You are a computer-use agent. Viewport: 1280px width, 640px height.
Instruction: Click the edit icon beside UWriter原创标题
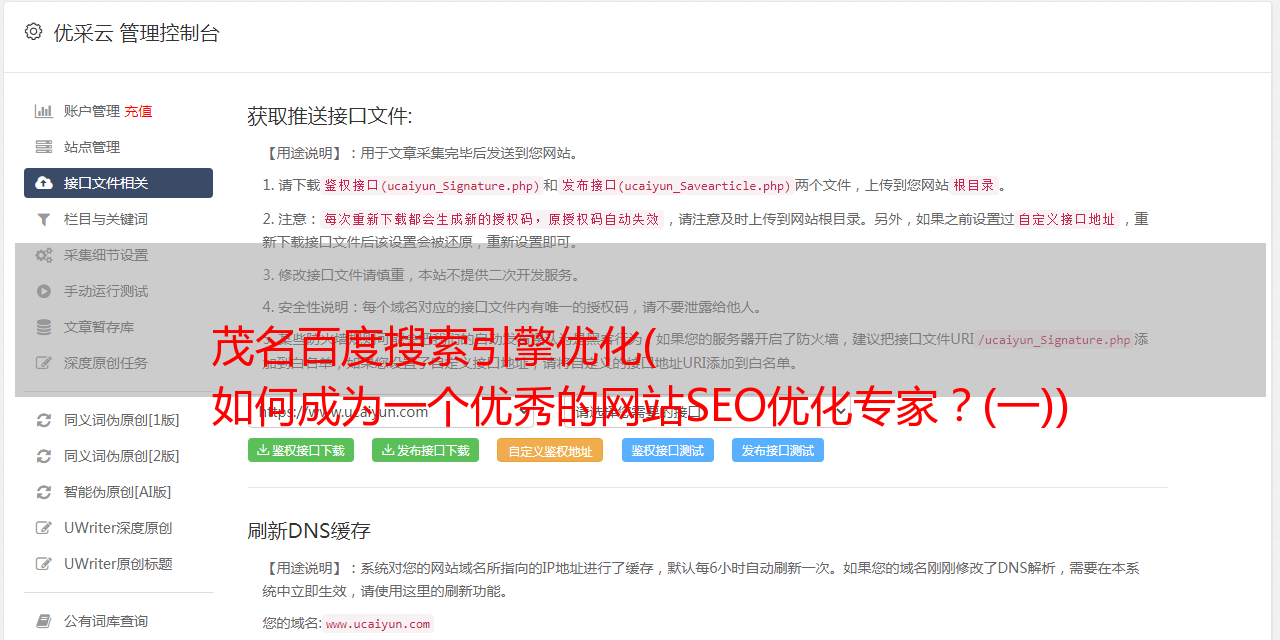[44, 564]
